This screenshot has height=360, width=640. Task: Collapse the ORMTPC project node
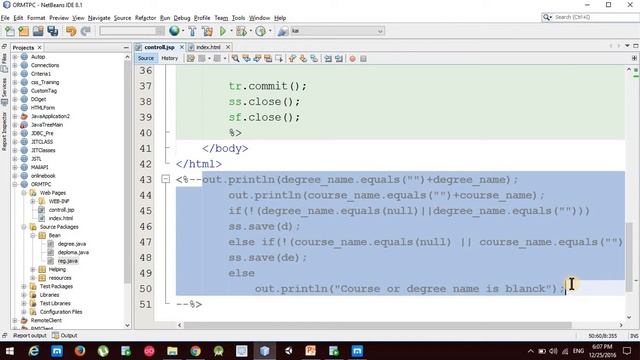[15, 184]
